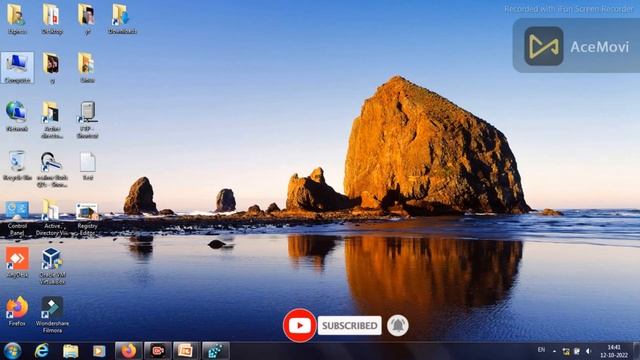
Task: Open the photo folder beside the Computer icon
Action: pyautogui.click(x=52, y=68)
